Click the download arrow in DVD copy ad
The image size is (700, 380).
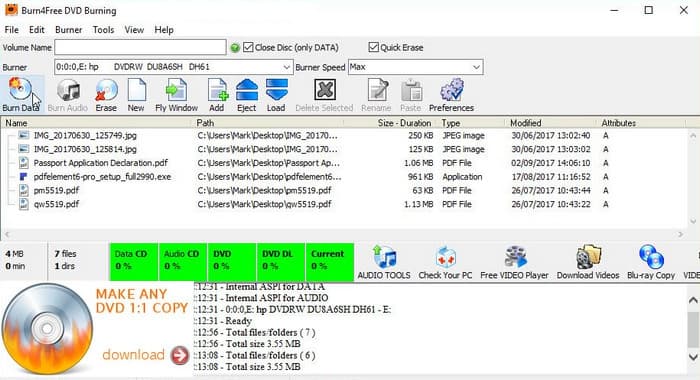pos(180,355)
